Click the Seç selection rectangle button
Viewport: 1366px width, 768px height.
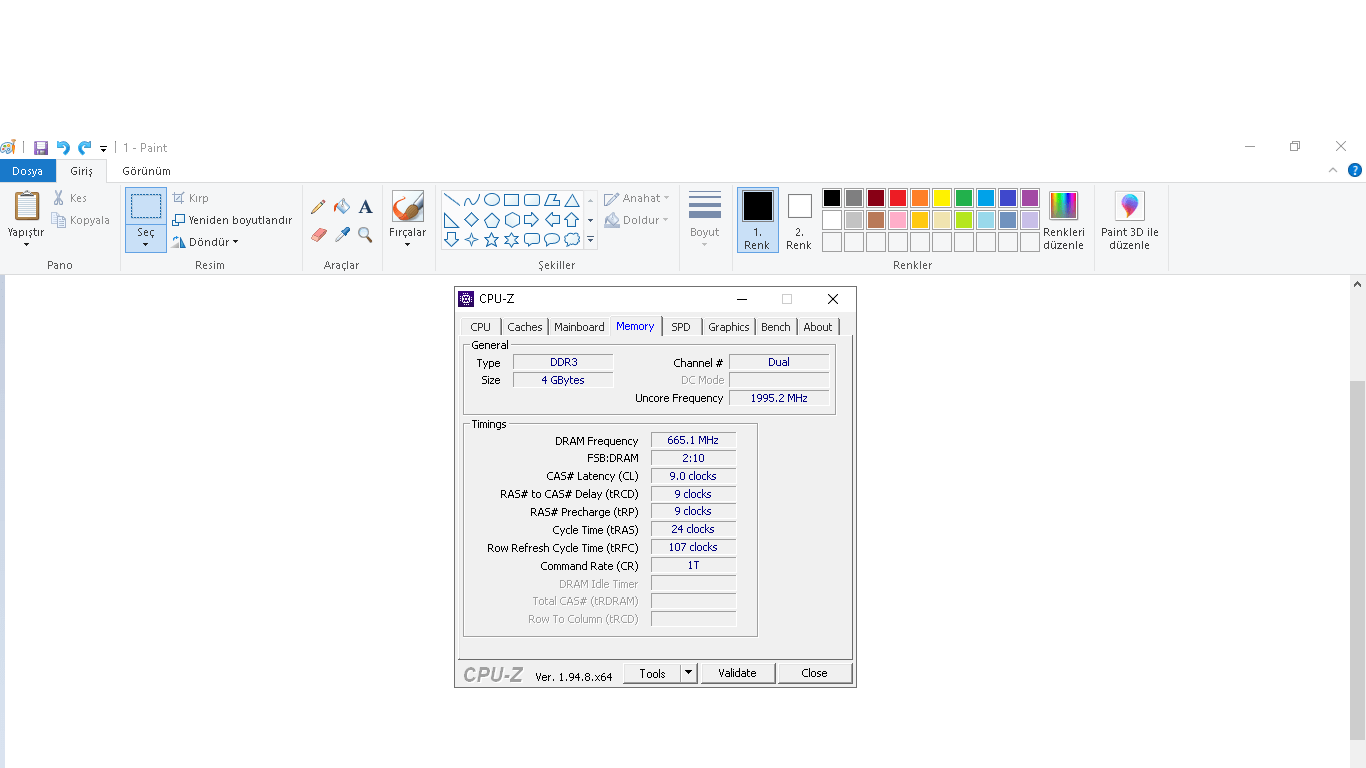(x=146, y=206)
